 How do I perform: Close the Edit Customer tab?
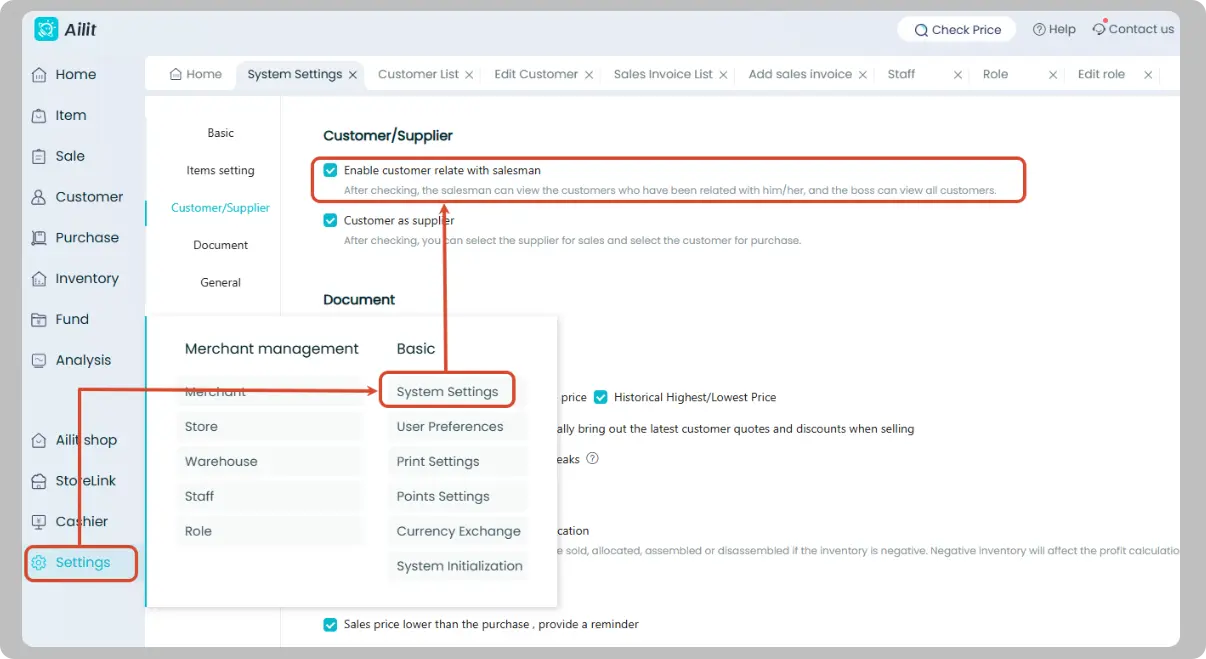point(589,75)
